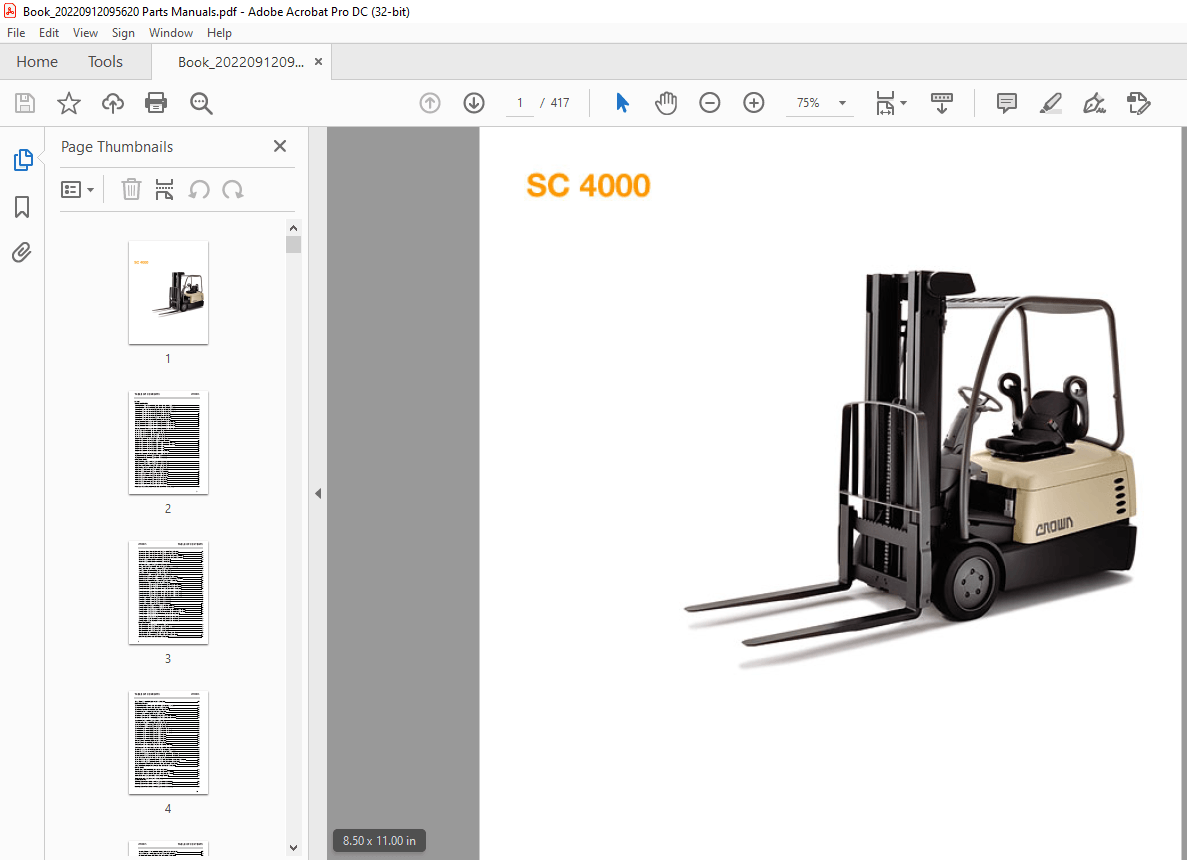Zoom out of the page
This screenshot has width=1187, height=860.
point(709,102)
